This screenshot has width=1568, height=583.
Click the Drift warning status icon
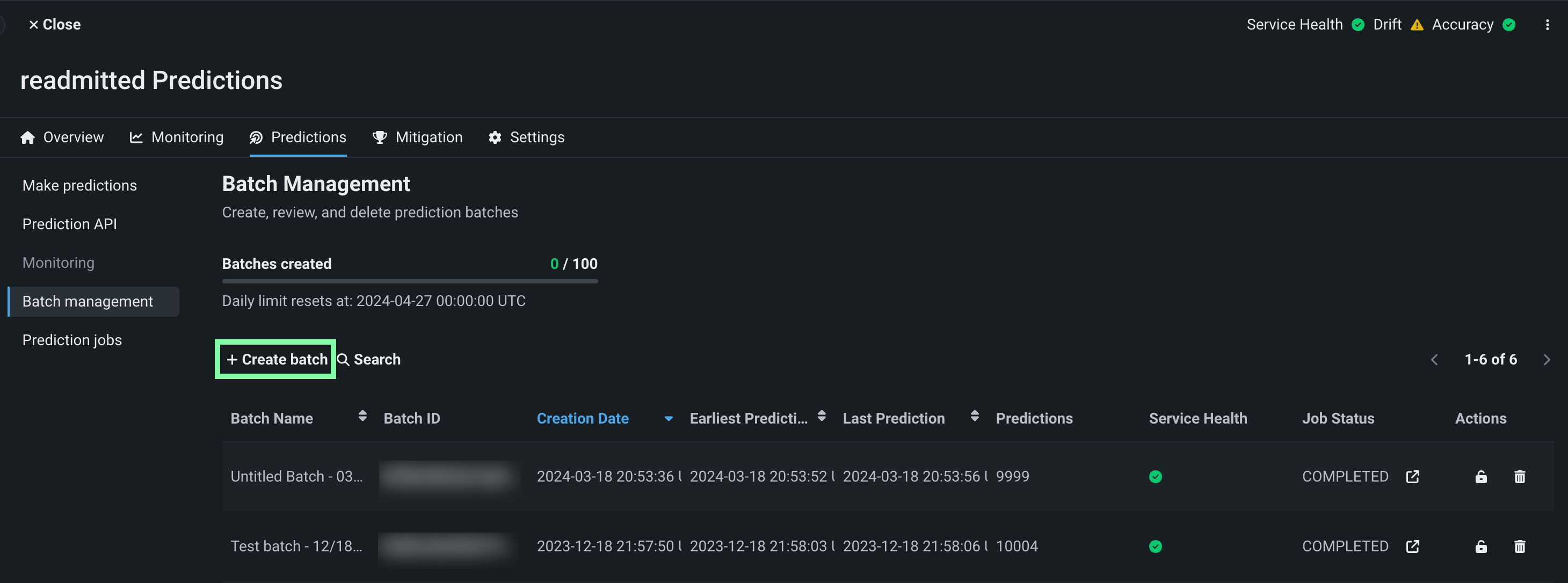[1417, 24]
